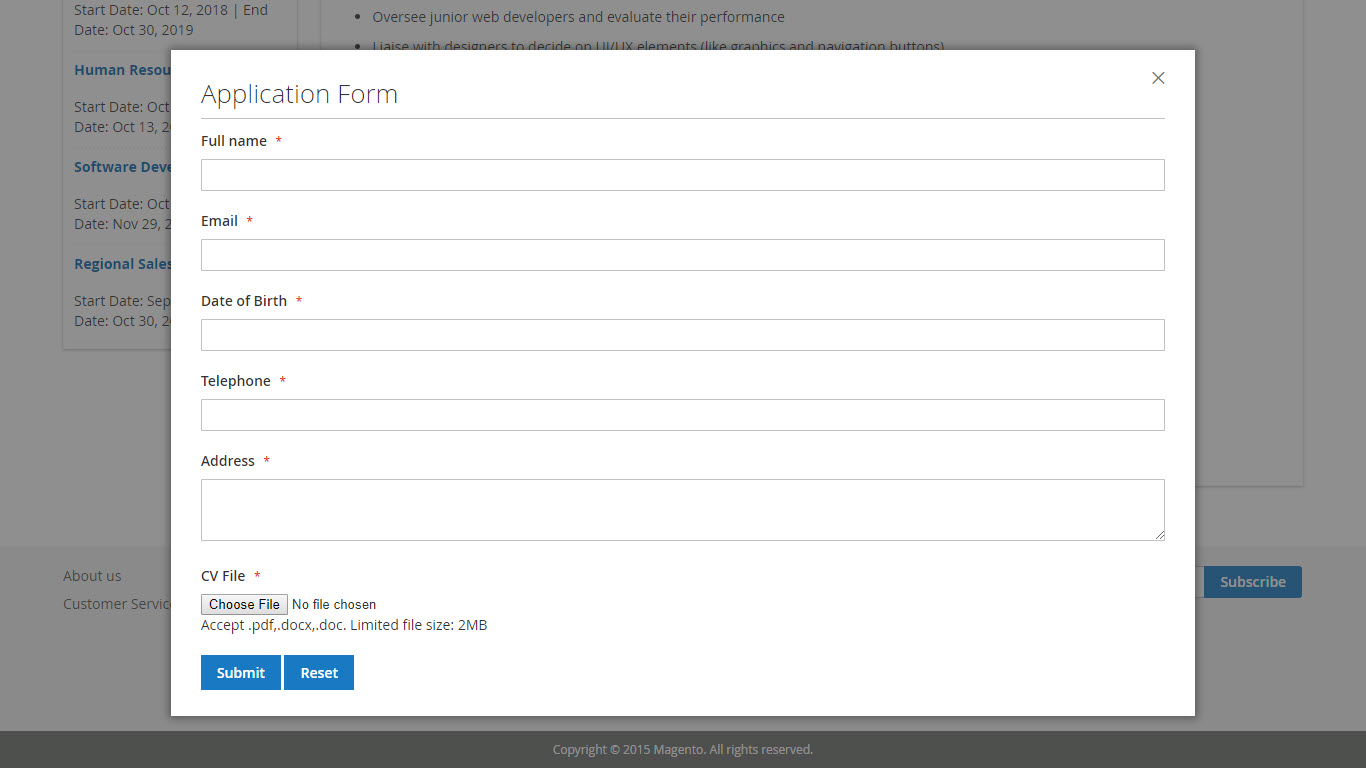This screenshot has height=768, width=1366.
Task: Open the About us link
Action: [x=92, y=576]
